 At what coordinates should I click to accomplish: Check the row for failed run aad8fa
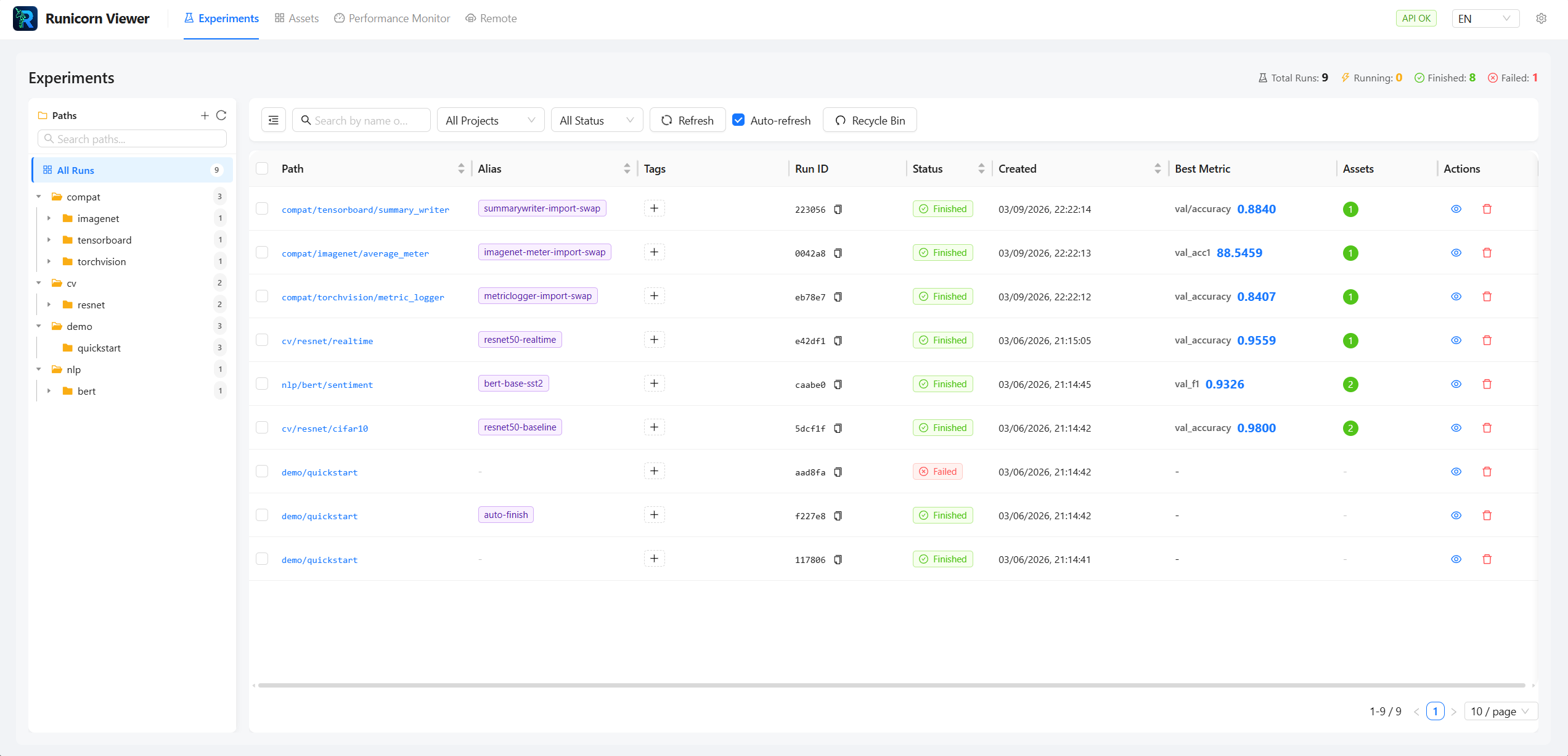262,472
